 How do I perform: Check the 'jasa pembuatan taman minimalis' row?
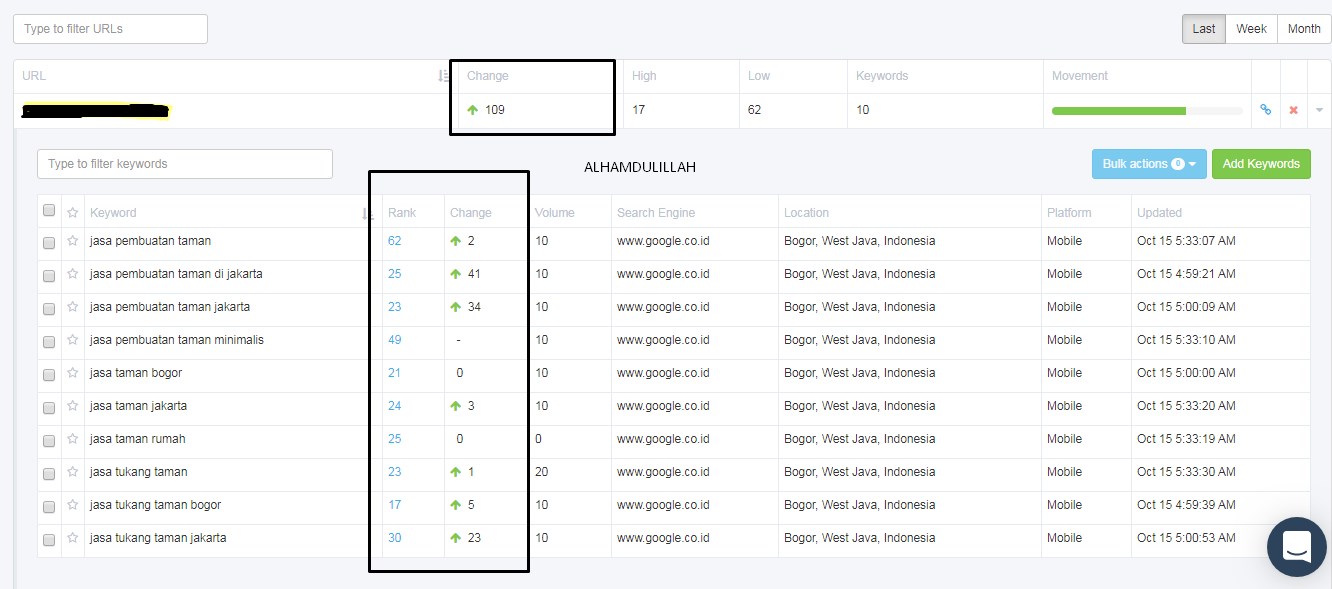[x=49, y=341]
